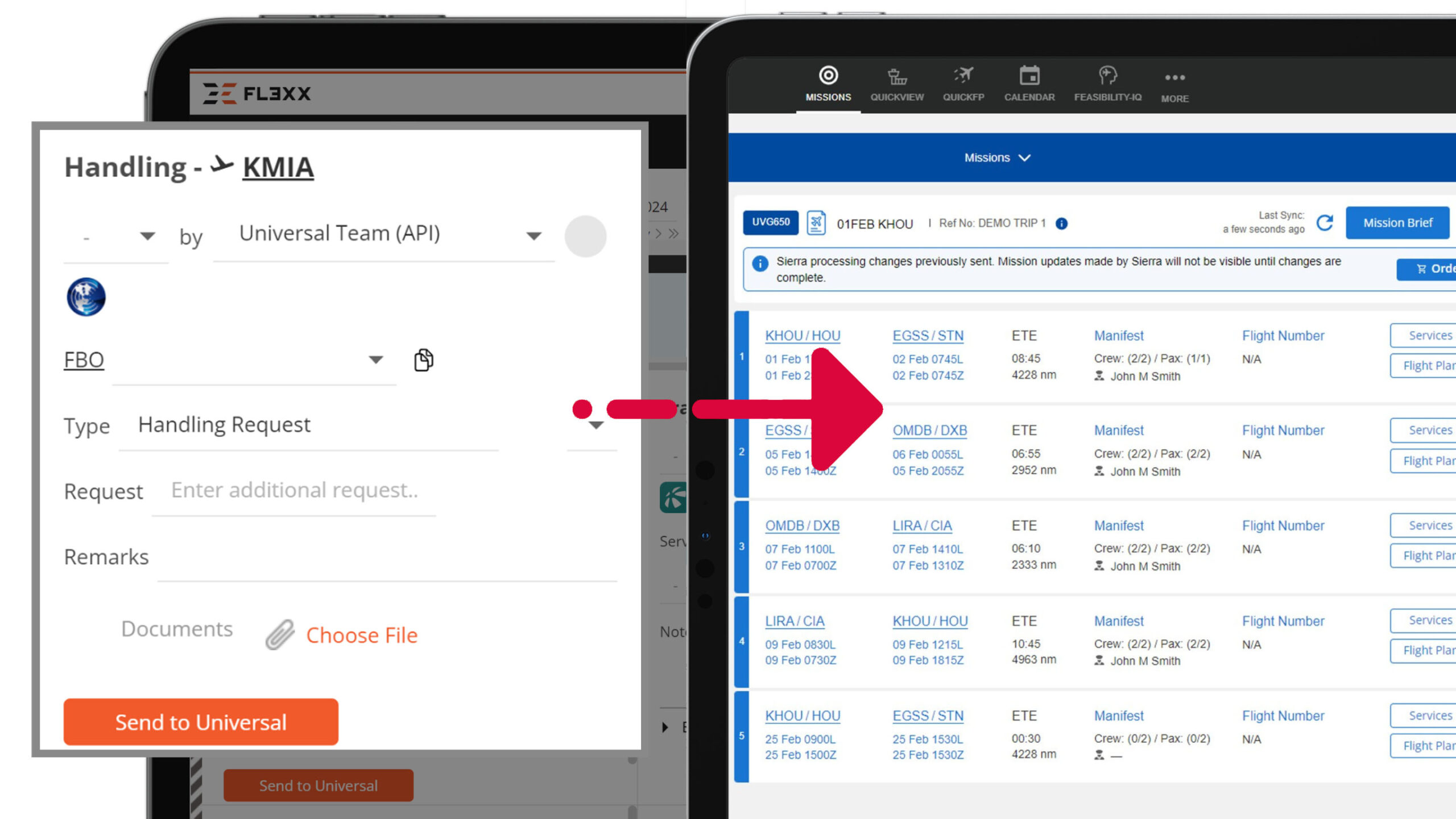Open the Mission Brief button

pyautogui.click(x=1397, y=223)
